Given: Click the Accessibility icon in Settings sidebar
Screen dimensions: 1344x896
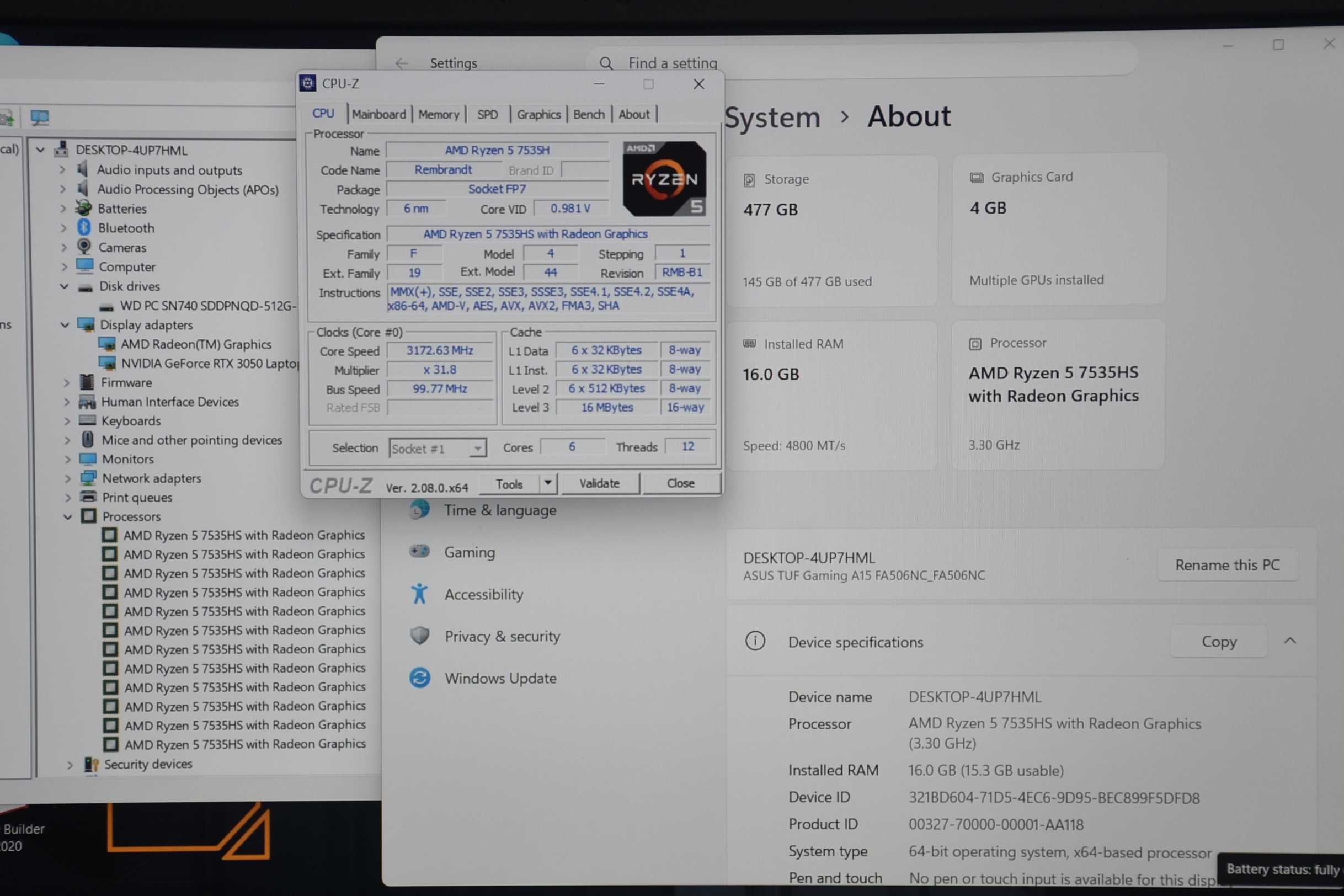Looking at the screenshot, I should (420, 594).
